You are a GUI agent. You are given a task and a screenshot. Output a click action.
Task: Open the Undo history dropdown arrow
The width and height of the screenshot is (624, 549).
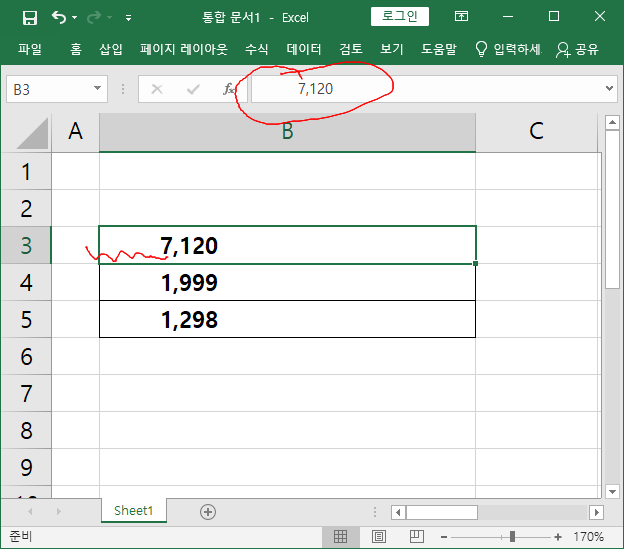pyautogui.click(x=74, y=18)
